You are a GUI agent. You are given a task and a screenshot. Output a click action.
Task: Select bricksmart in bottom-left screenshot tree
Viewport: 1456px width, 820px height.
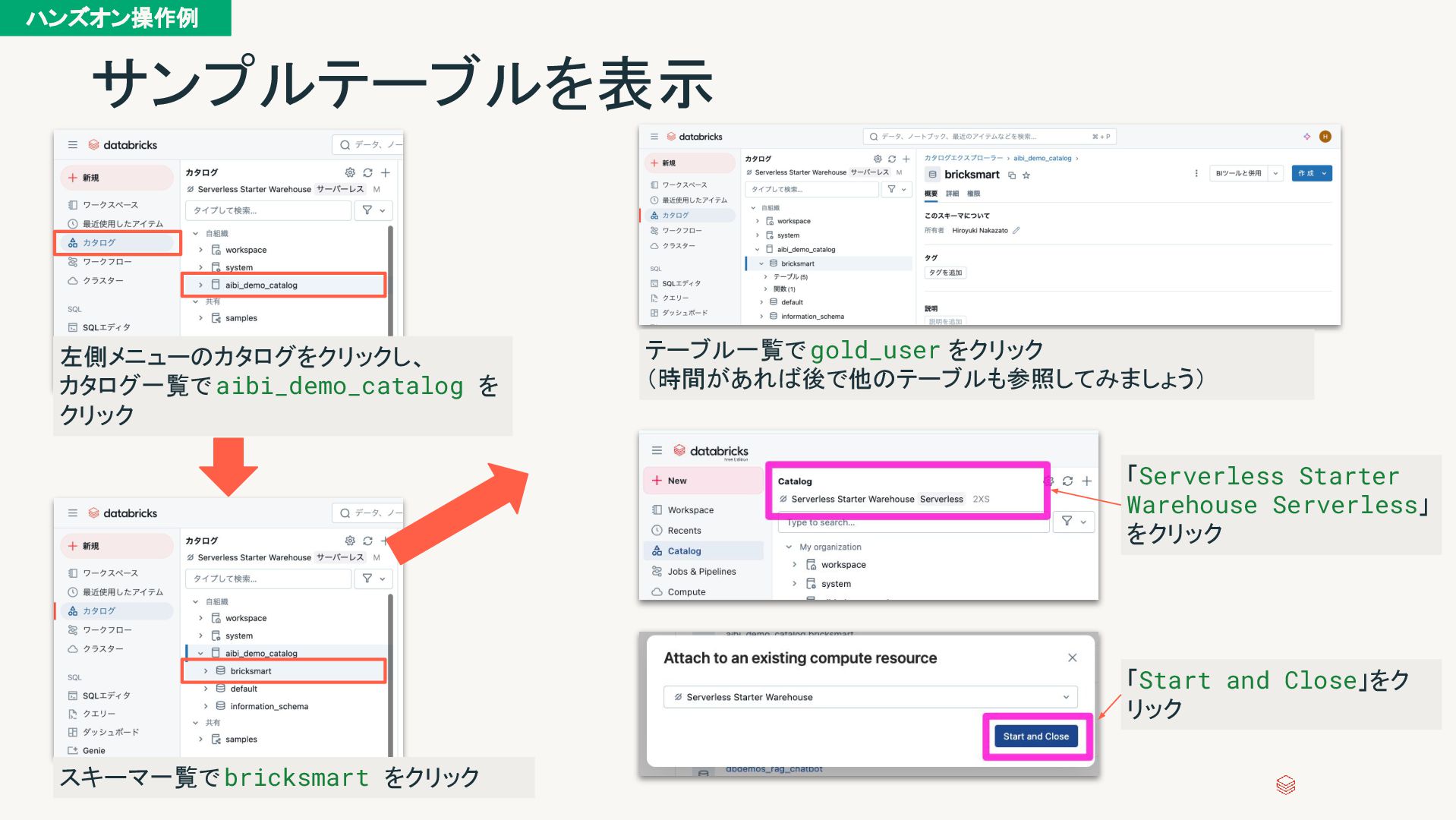(284, 671)
